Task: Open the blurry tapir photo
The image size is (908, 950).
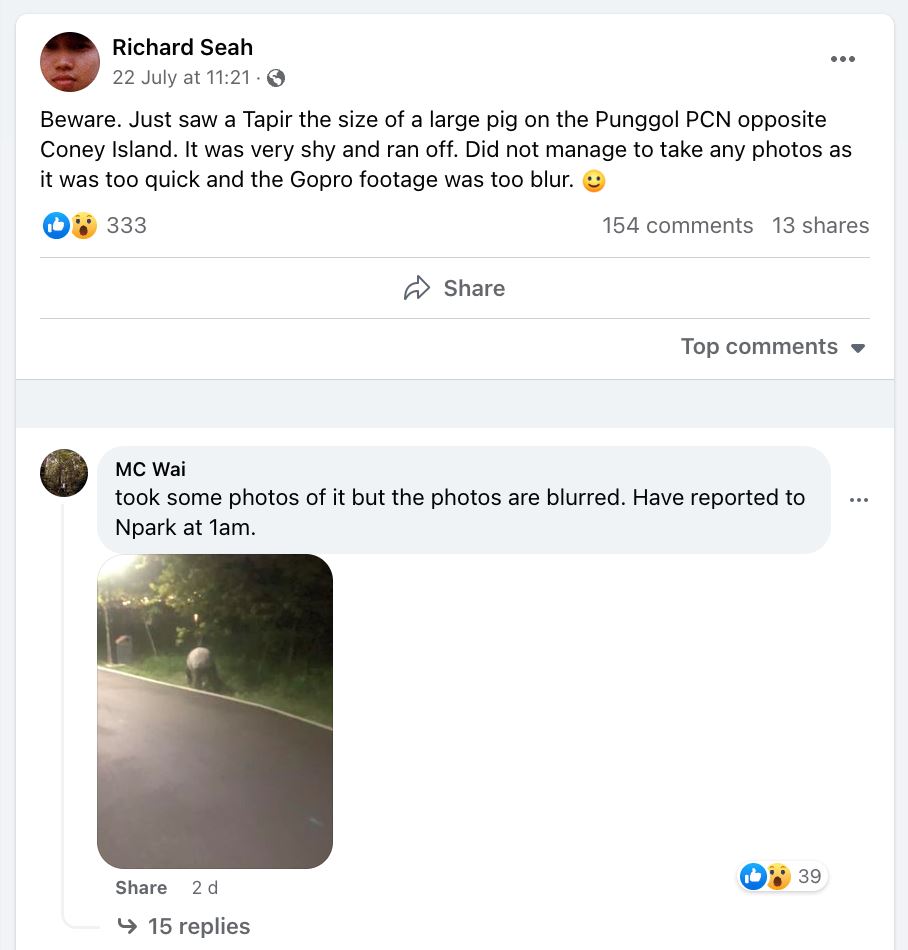Action: 215,711
